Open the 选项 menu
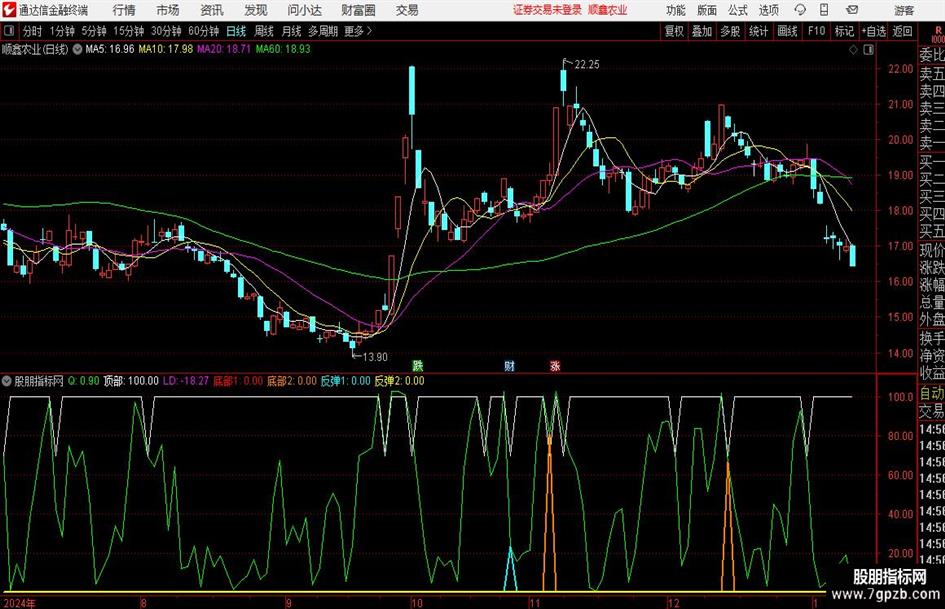The width and height of the screenshot is (945, 609). (768, 10)
